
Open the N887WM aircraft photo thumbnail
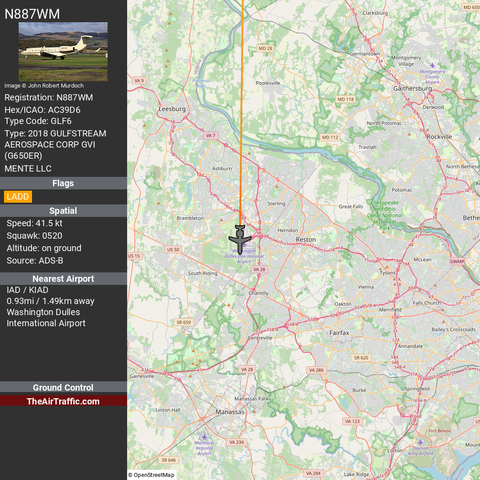(63, 52)
